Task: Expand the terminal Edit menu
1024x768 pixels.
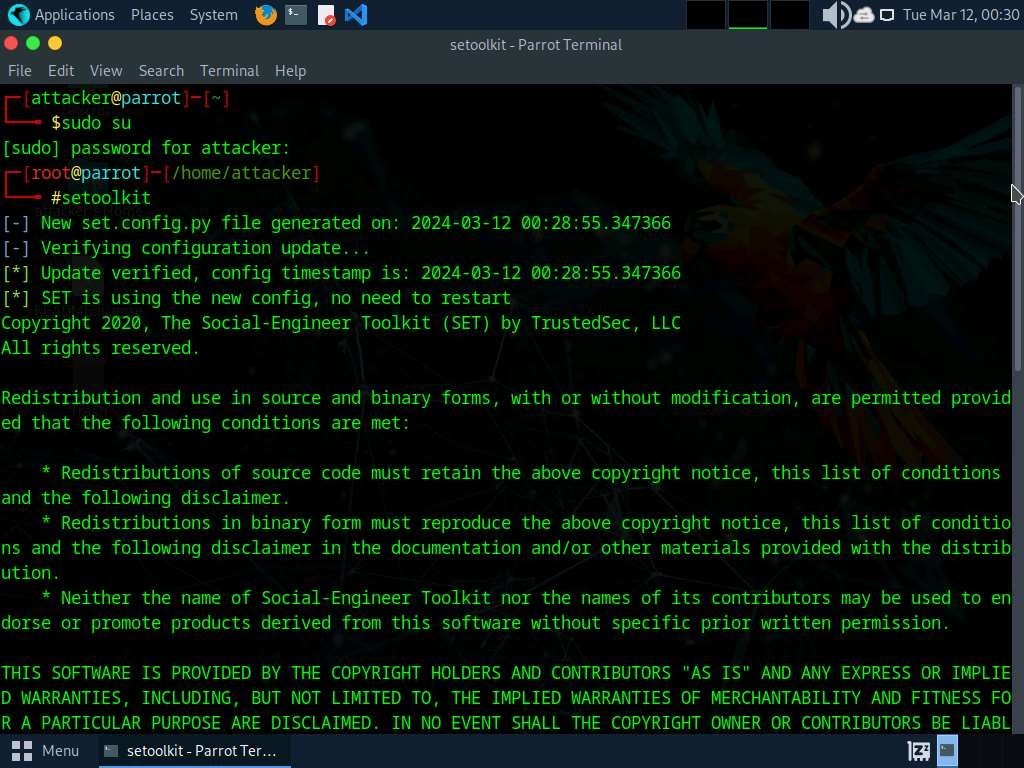Action: tap(61, 71)
